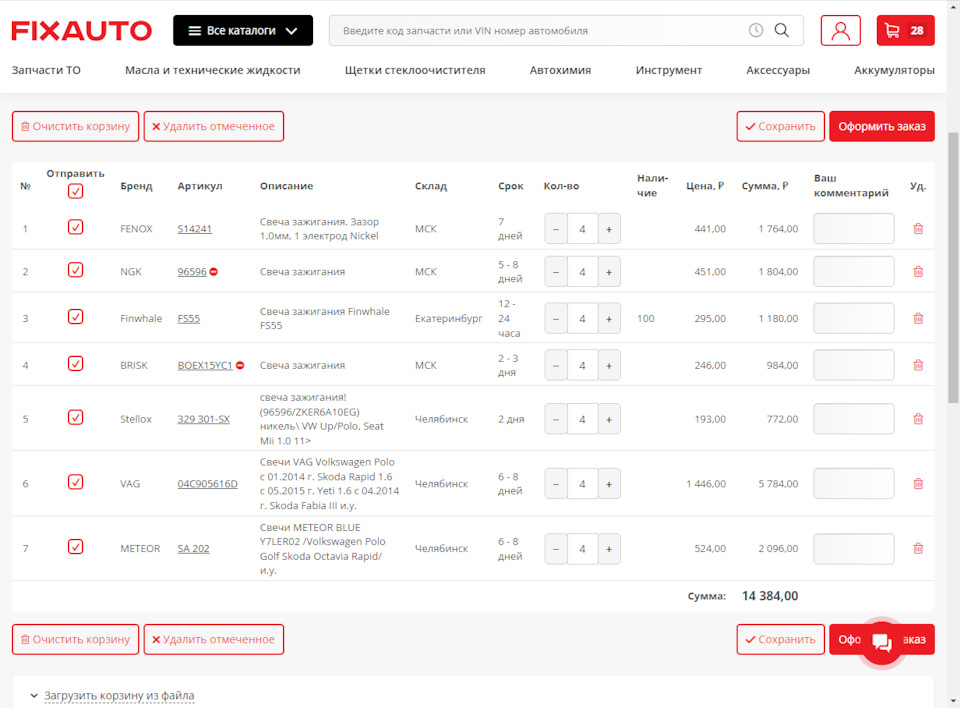This screenshot has height=708, width=960.
Task: Open article link 329 301-SX
Action: coord(204,419)
